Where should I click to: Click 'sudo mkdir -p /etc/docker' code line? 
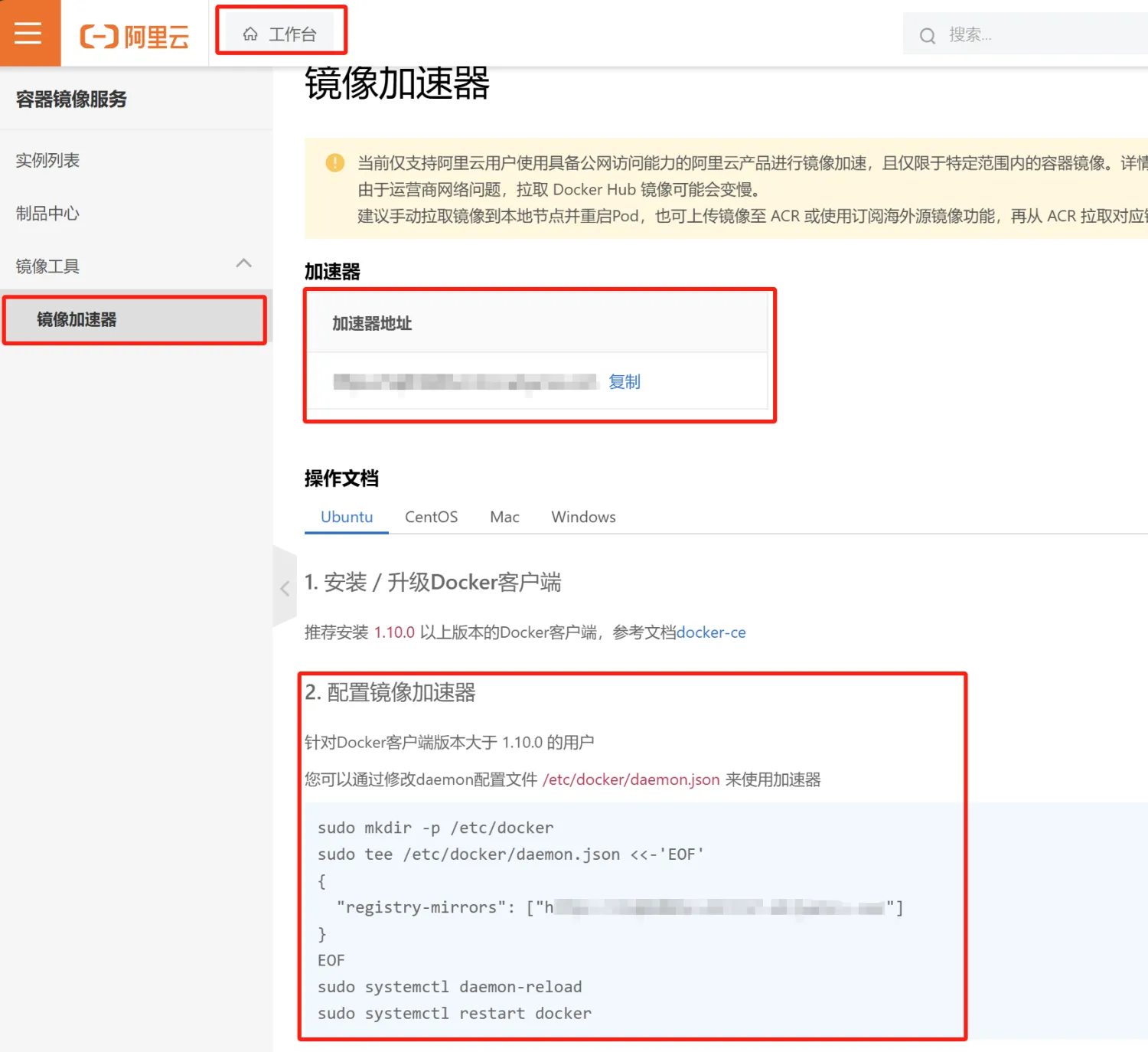click(435, 828)
